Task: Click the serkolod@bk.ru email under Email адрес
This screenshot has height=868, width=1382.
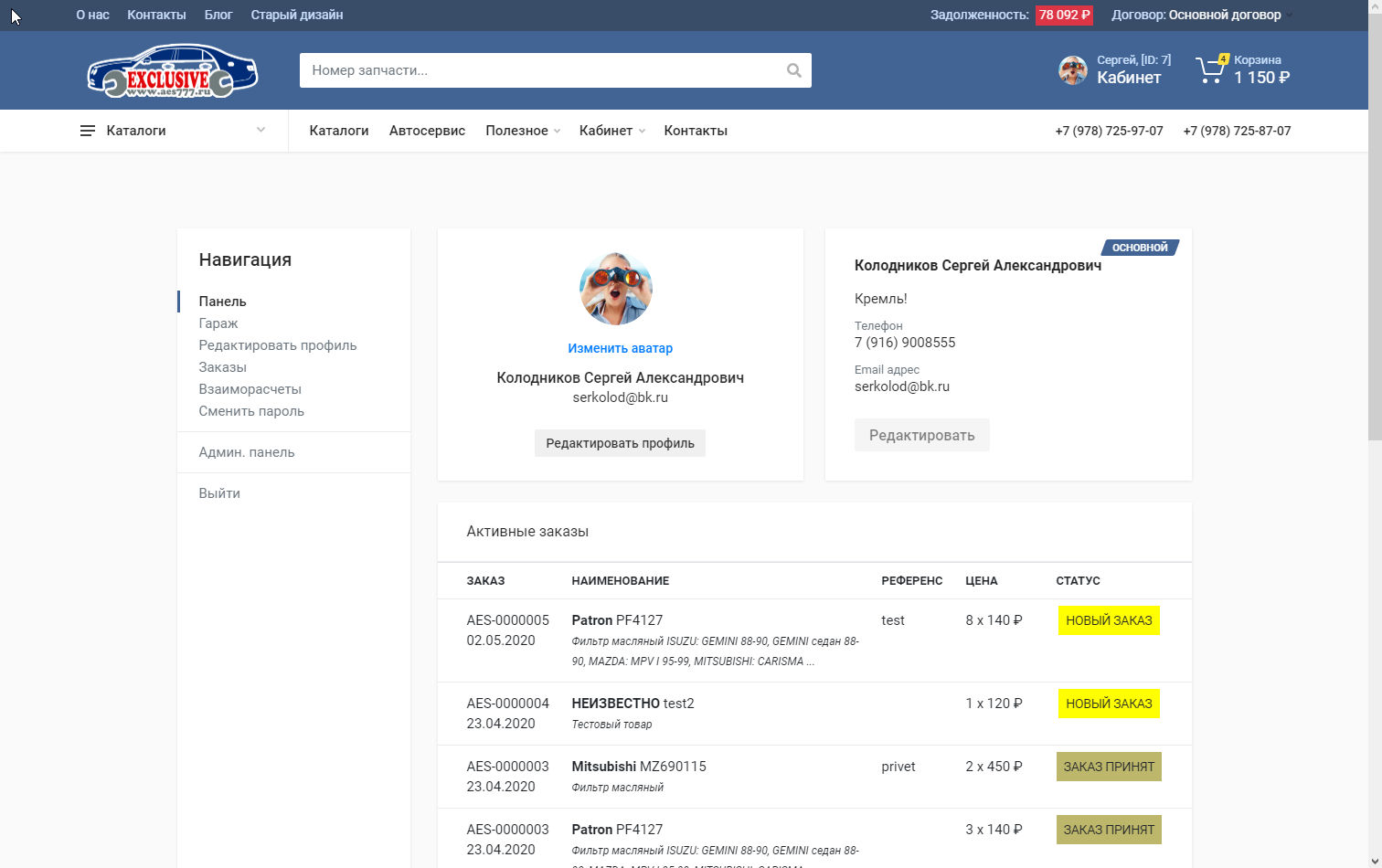Action: point(902,386)
